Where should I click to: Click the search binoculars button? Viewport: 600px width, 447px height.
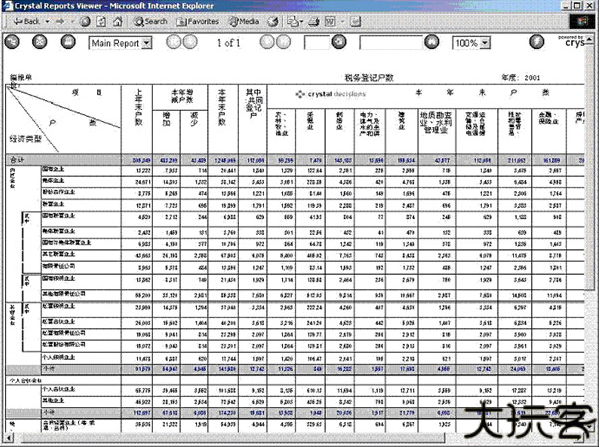(432, 42)
